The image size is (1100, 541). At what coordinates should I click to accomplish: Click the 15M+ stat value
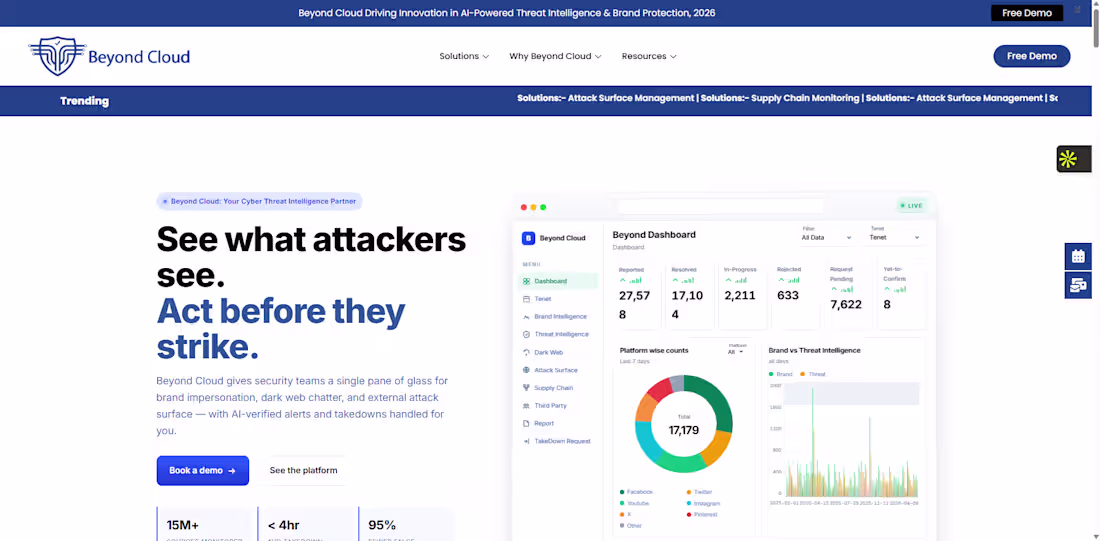tap(182, 525)
